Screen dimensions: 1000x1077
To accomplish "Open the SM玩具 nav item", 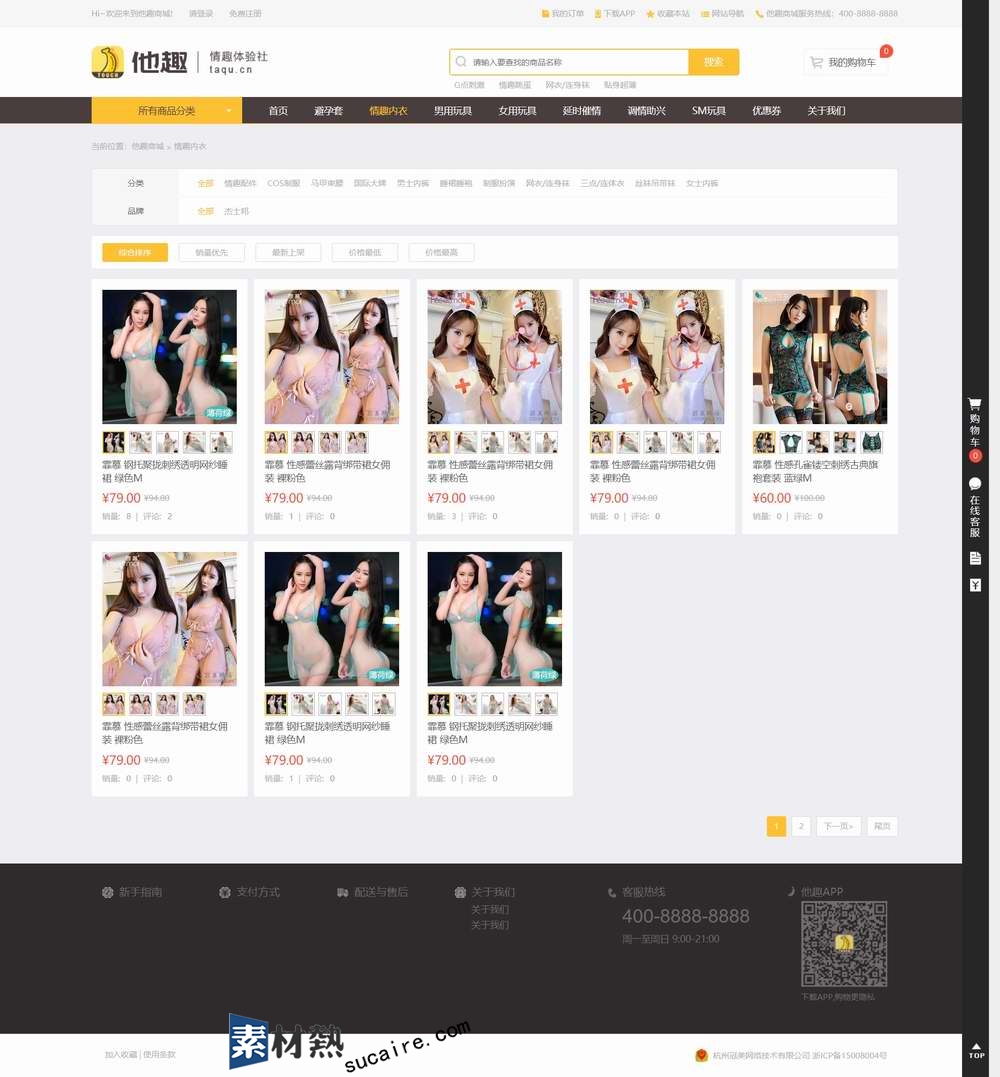I will click(x=709, y=111).
